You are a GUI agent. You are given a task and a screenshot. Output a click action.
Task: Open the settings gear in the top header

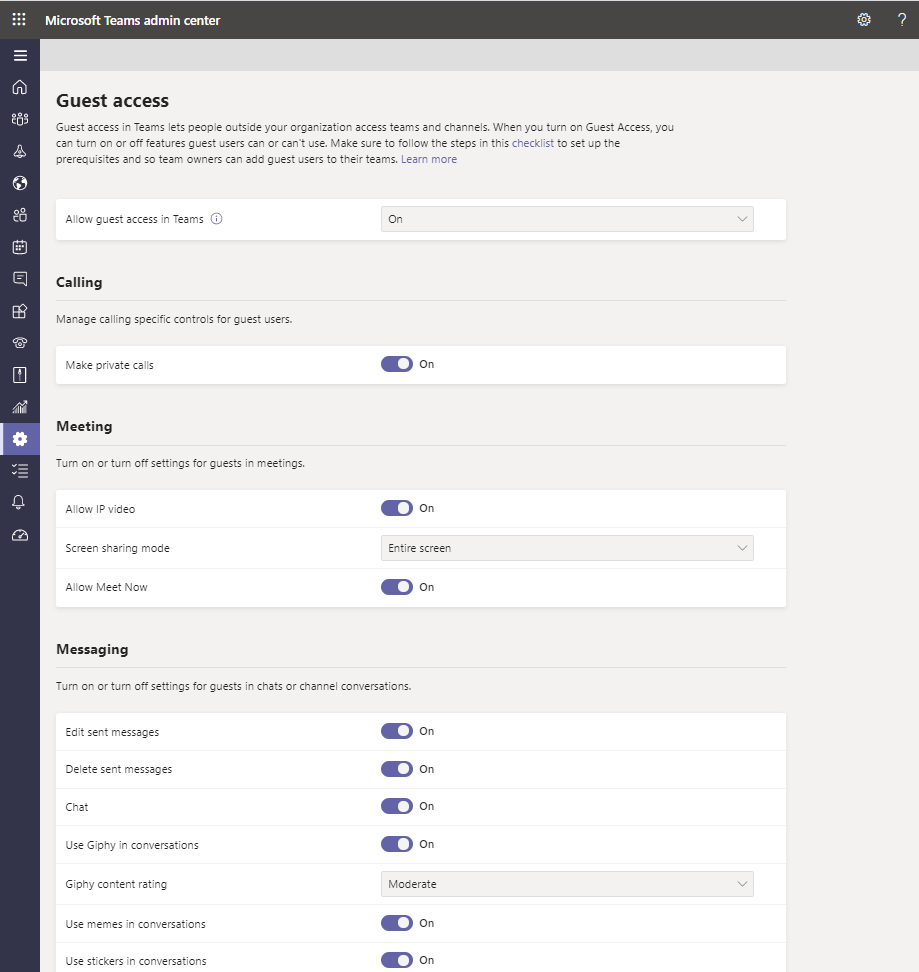coord(864,20)
